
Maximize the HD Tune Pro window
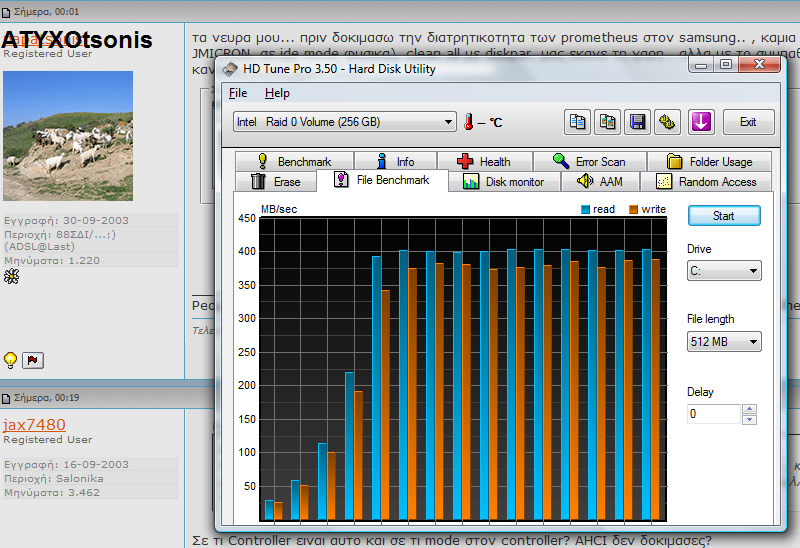click(726, 65)
